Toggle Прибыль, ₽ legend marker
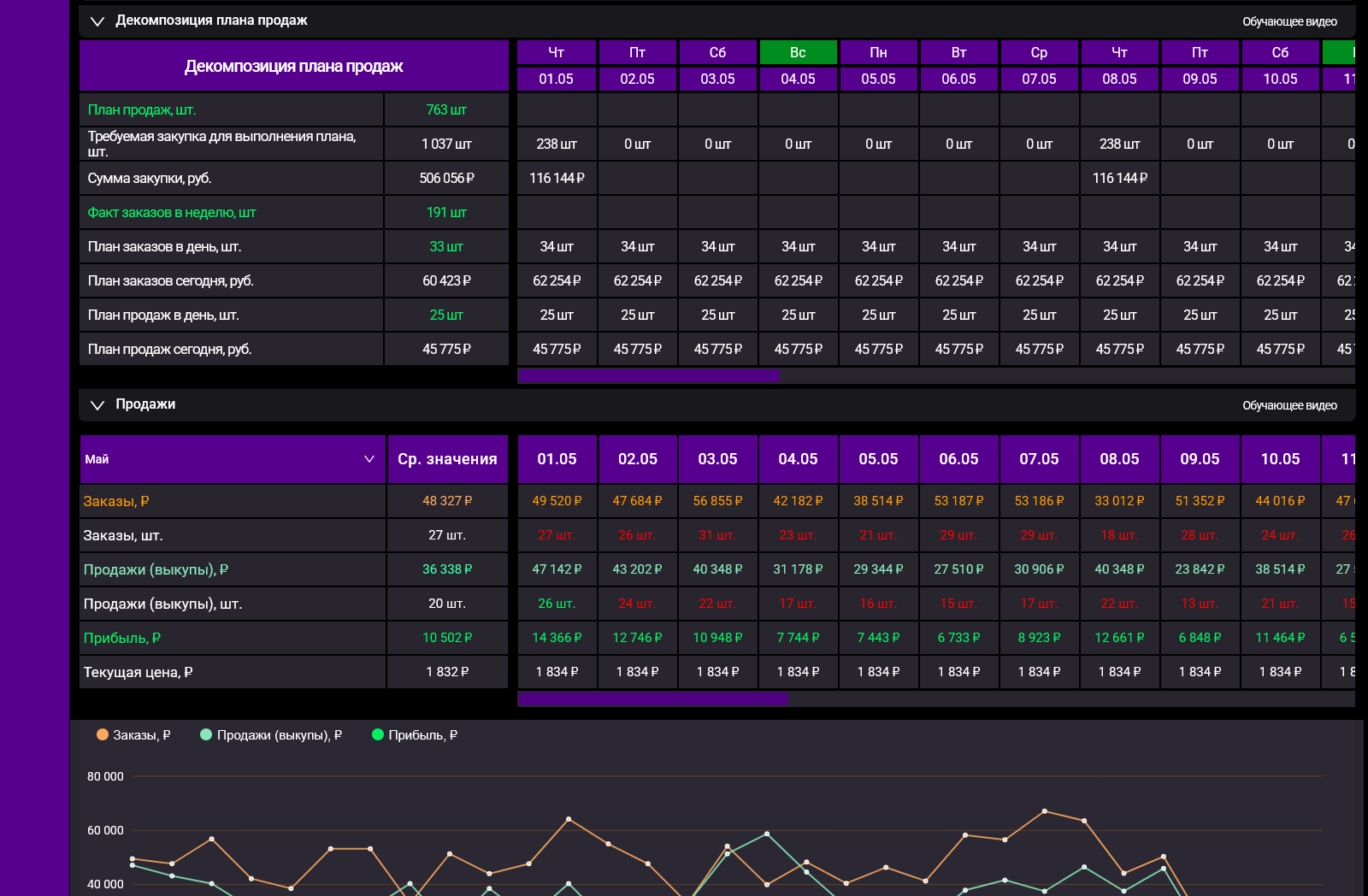The width and height of the screenshot is (1368, 896). (378, 734)
